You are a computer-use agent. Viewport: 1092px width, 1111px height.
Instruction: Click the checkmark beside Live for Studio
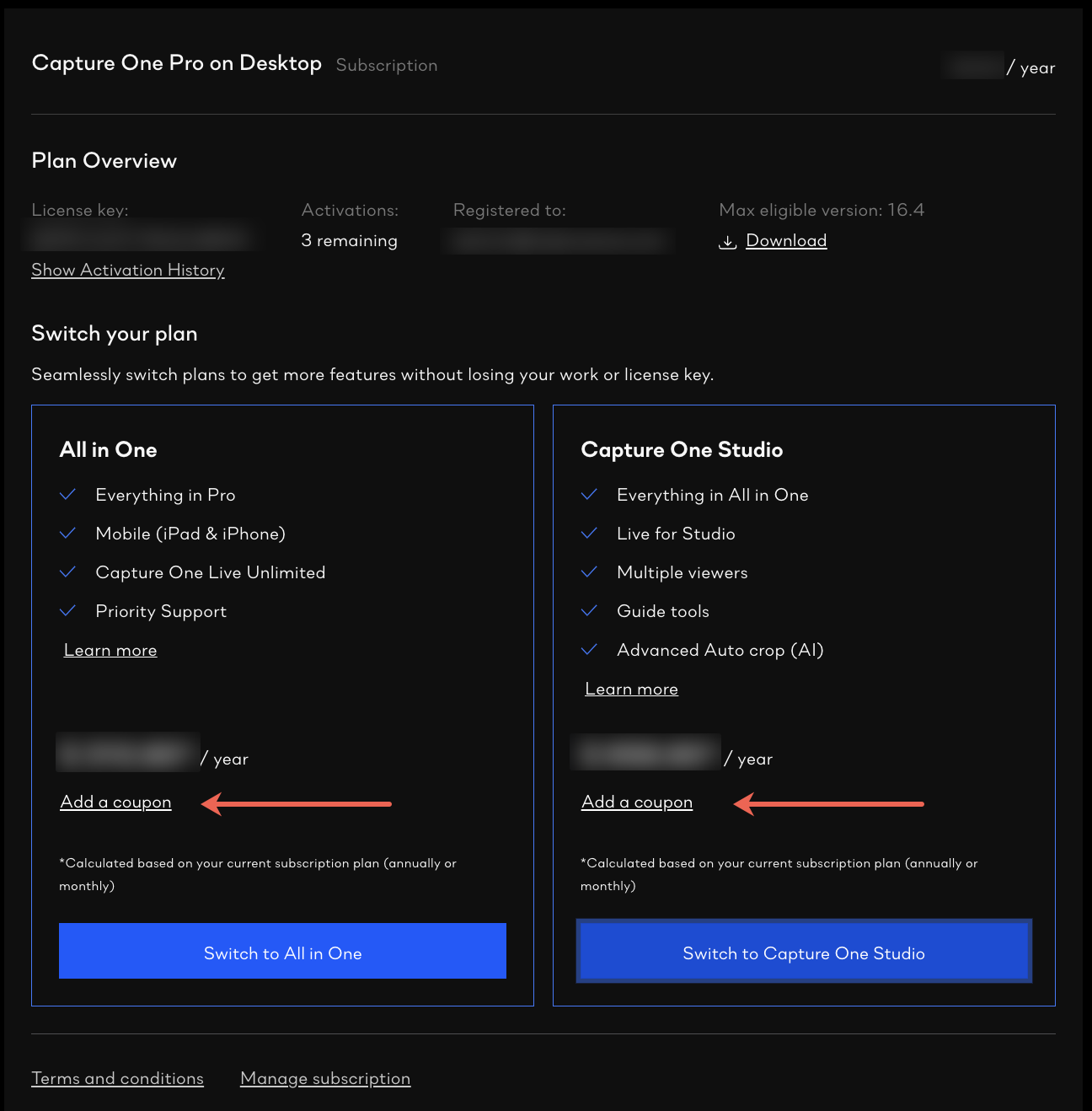(590, 533)
